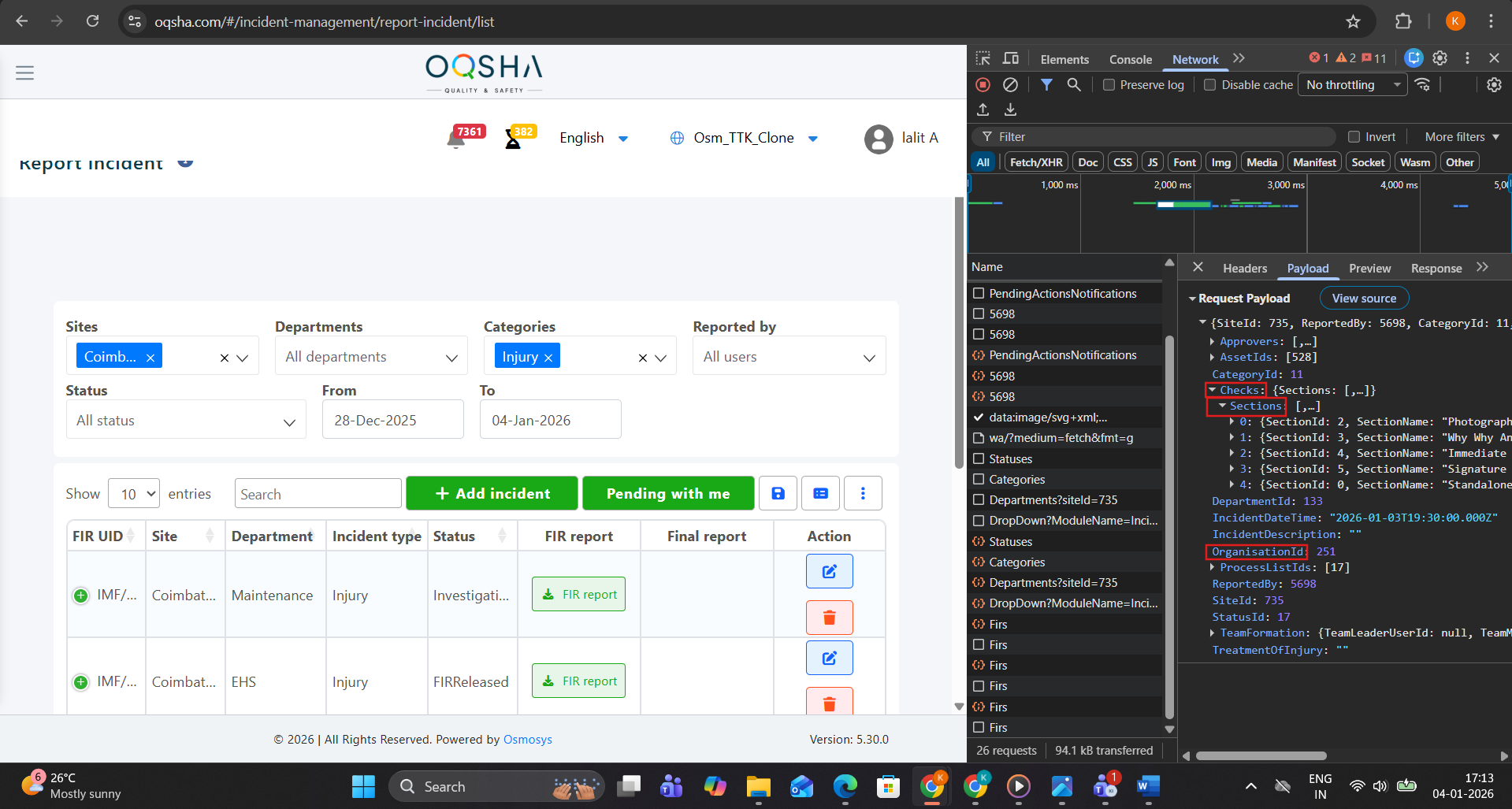Image resolution: width=1512 pixels, height=809 pixels.
Task: Enable the Preserve log checkbox
Action: click(1109, 85)
